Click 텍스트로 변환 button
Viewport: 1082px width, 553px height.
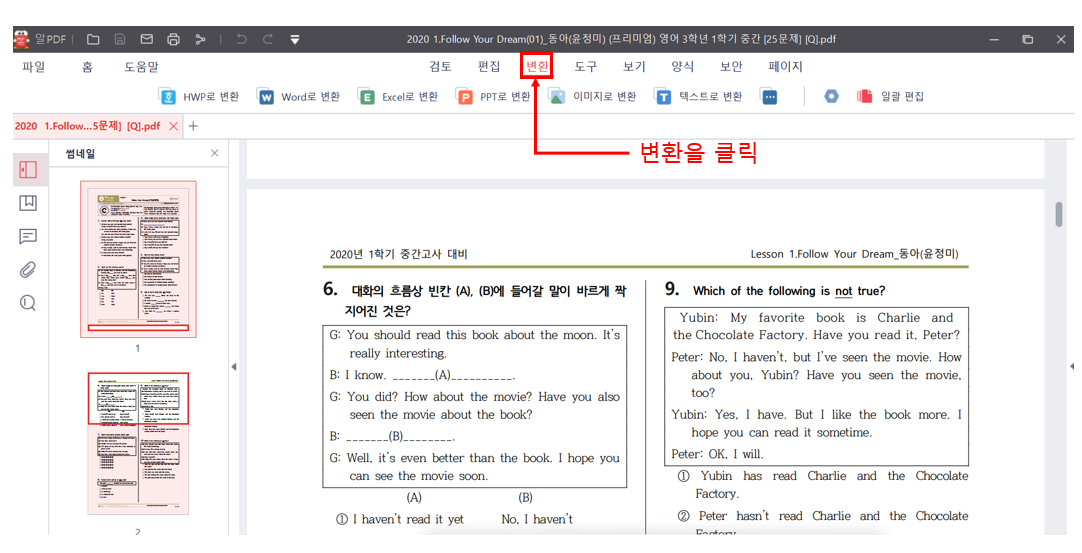(x=698, y=97)
